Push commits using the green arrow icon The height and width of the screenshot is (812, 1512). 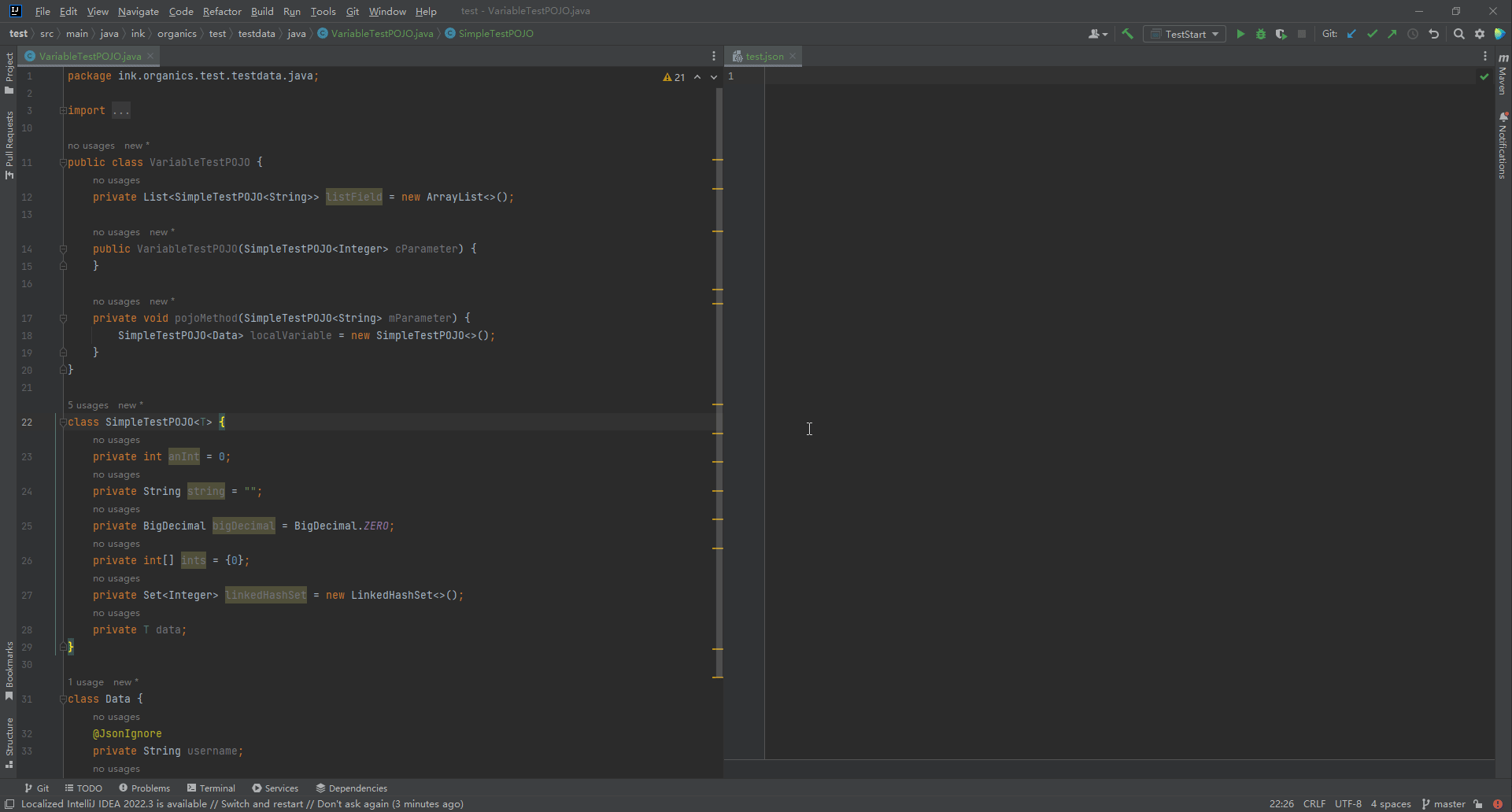[1392, 34]
